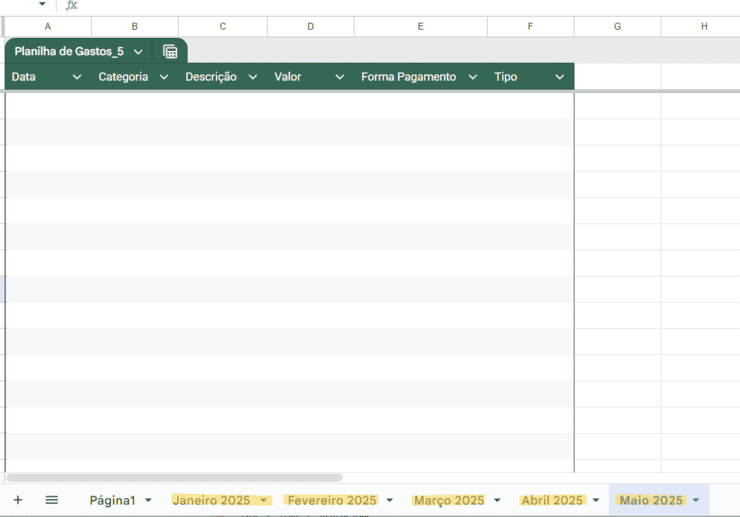The width and height of the screenshot is (740, 517).
Task: Select column A header
Action: [x=48, y=26]
